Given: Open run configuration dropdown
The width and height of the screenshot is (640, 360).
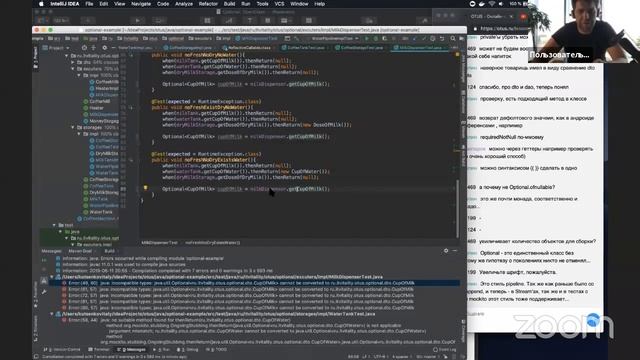Looking at the screenshot, I should click(x=335, y=38).
